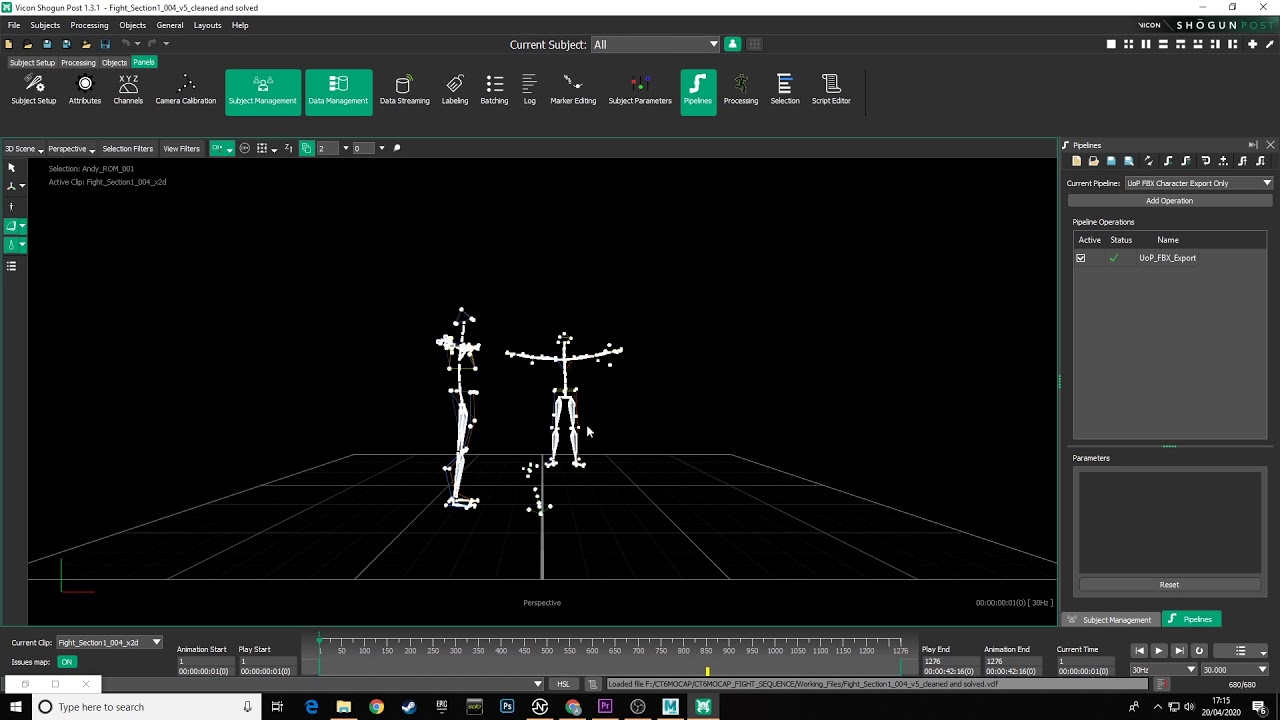Click the Reset button in Parameters

click(x=1169, y=585)
